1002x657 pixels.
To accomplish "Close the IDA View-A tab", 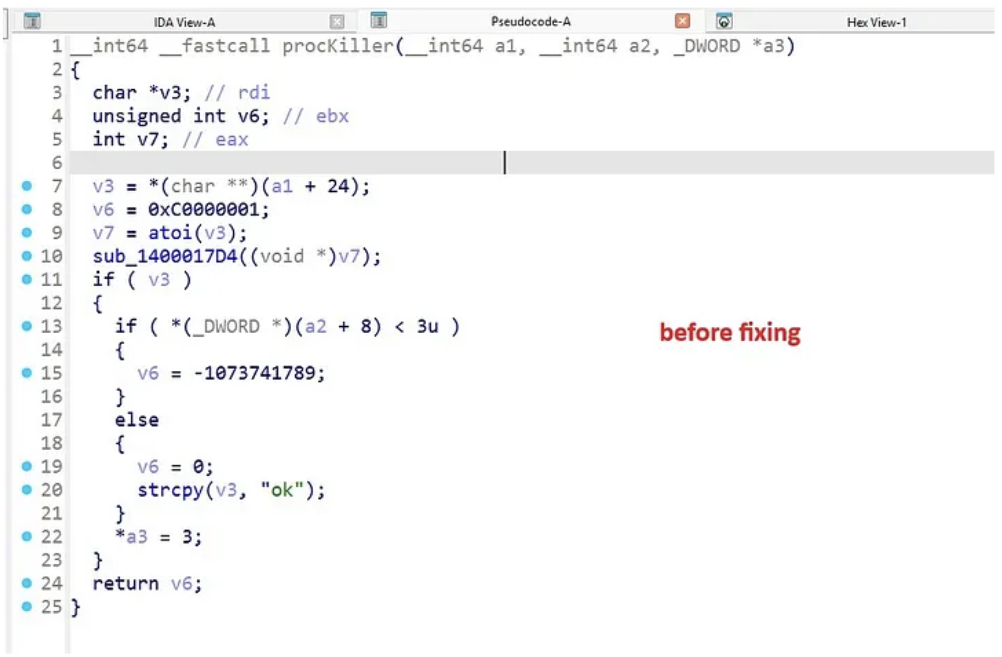I will 337,21.
